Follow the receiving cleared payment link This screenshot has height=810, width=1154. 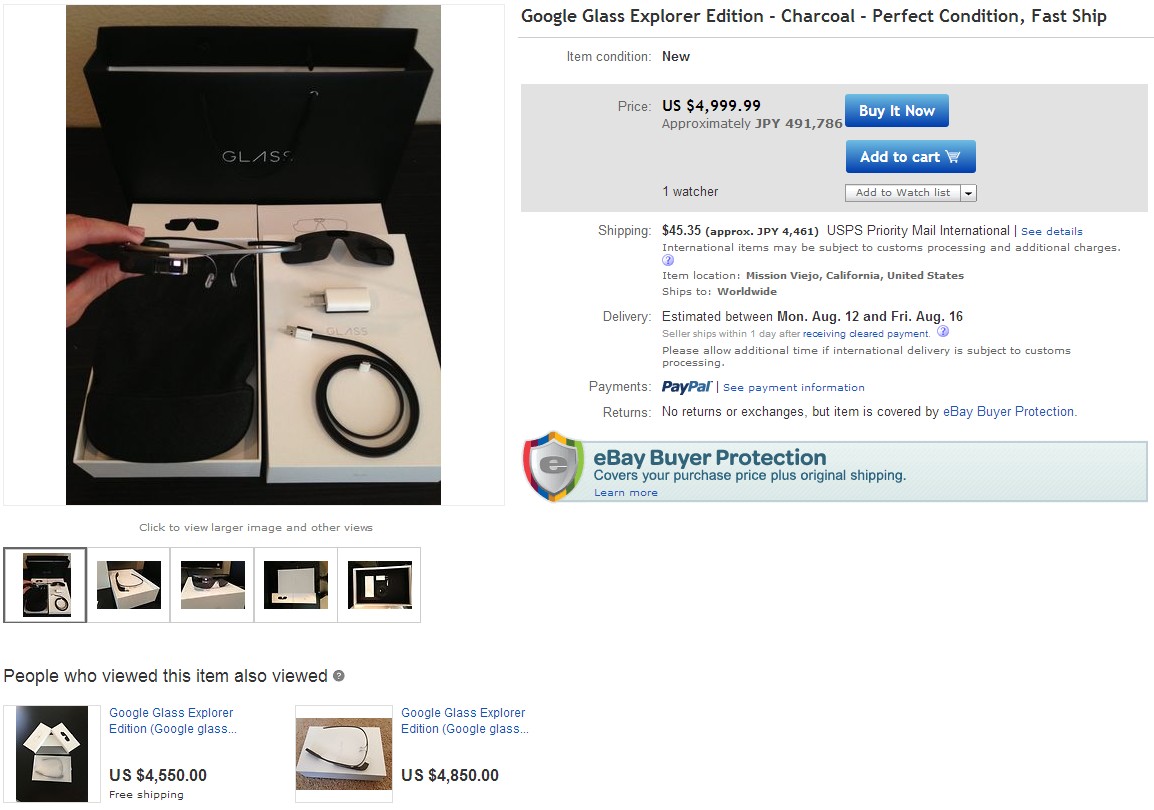pos(866,334)
